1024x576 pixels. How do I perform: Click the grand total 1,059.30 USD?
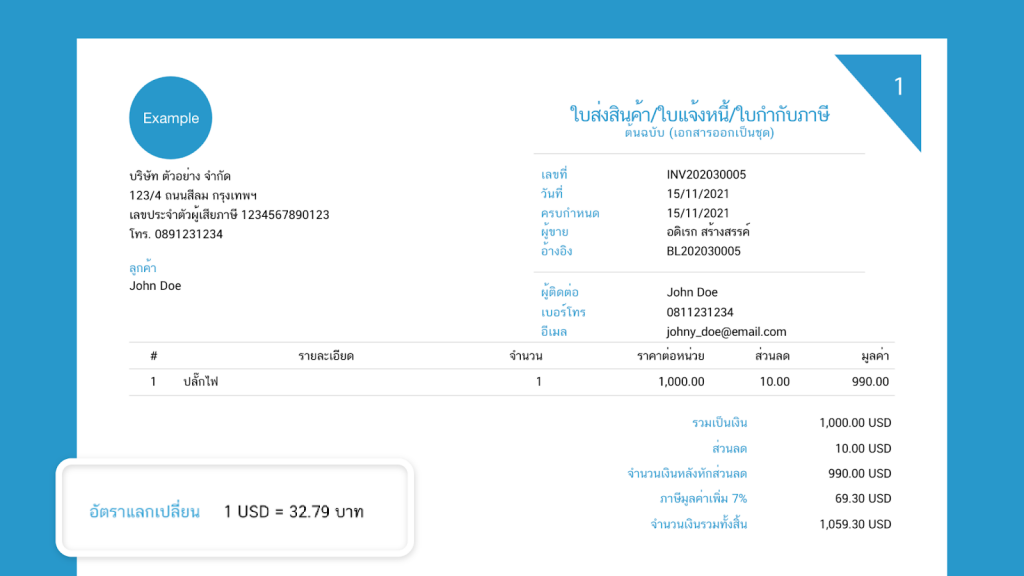click(855, 524)
